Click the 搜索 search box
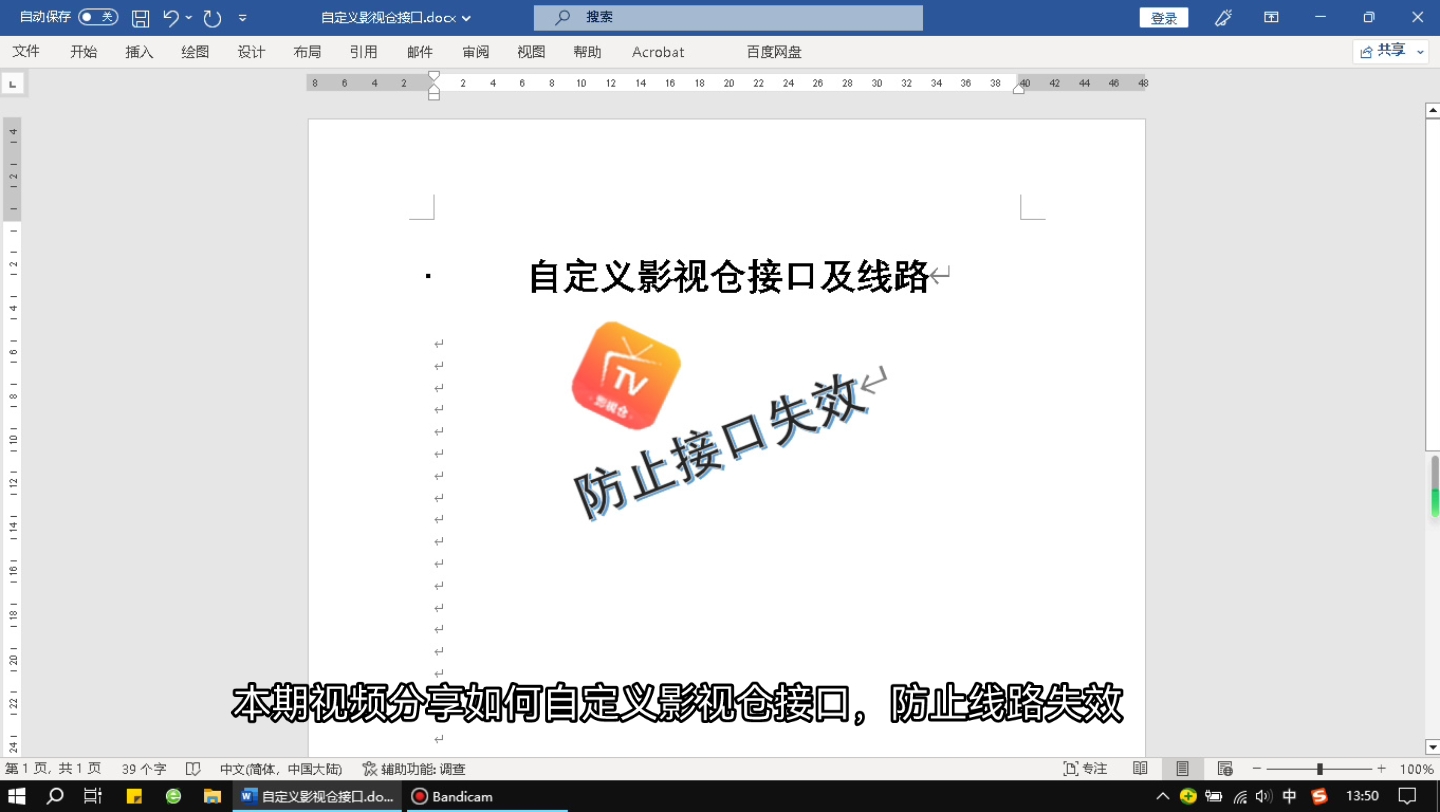This screenshot has height=812, width=1440. click(728, 18)
